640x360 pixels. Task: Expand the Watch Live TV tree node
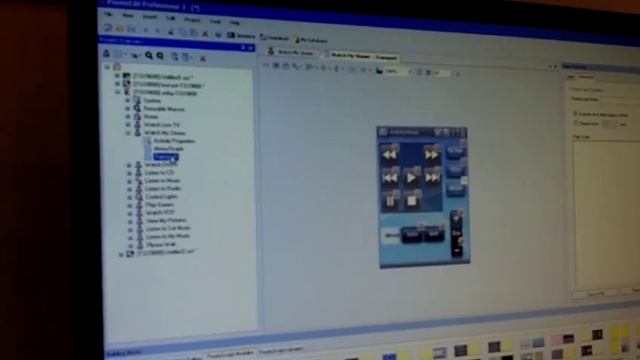[x=128, y=124]
